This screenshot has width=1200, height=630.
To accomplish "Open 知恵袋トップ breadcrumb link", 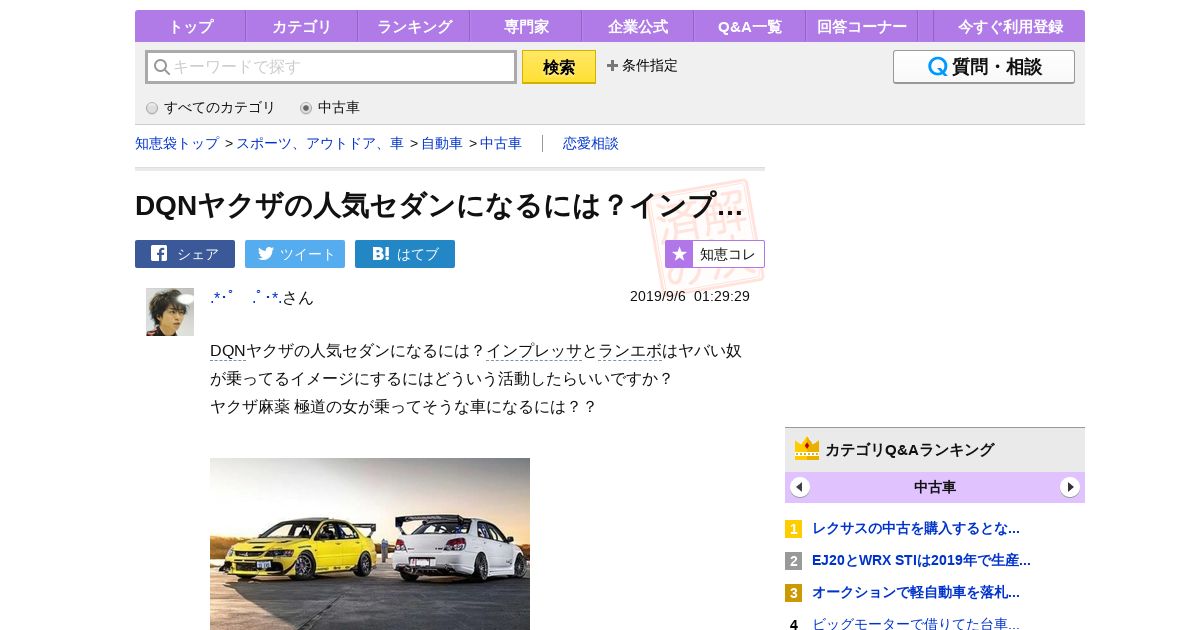I will 177,143.
